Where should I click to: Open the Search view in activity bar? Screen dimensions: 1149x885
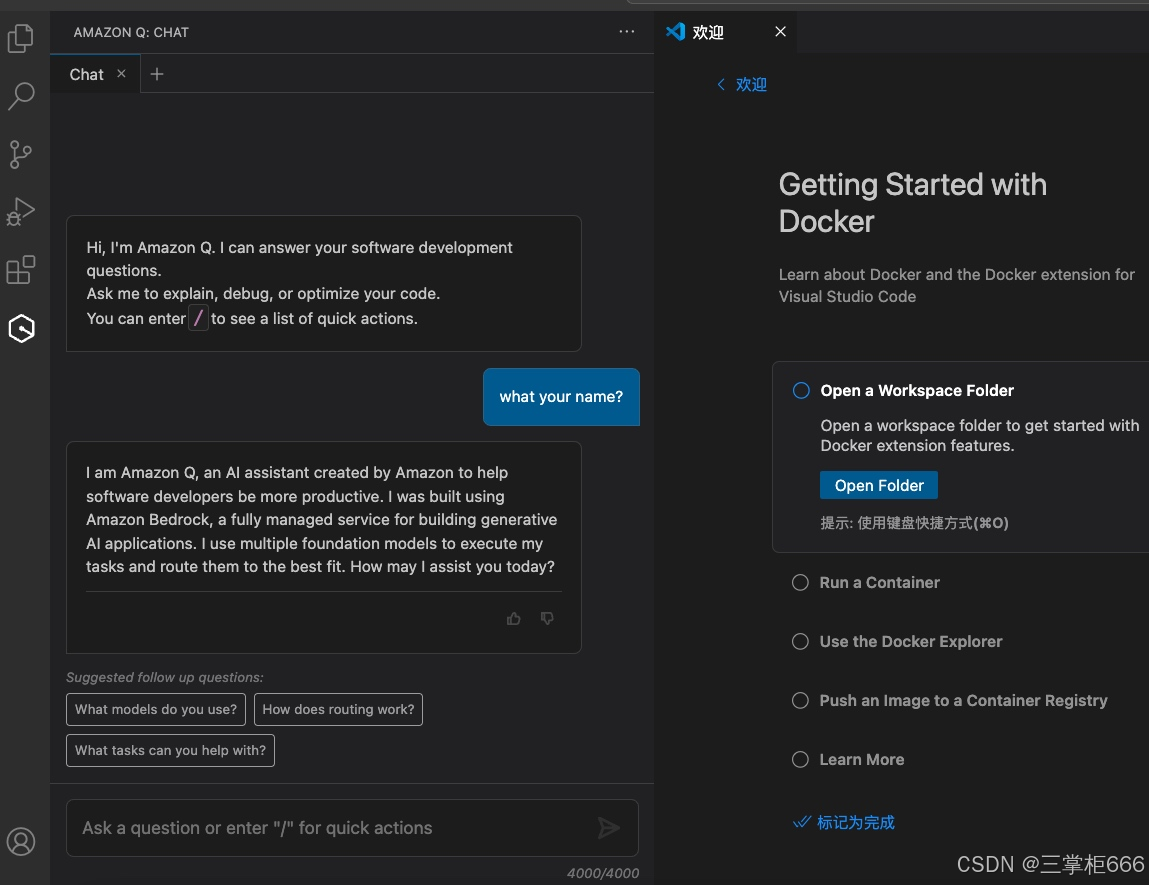tap(21, 96)
